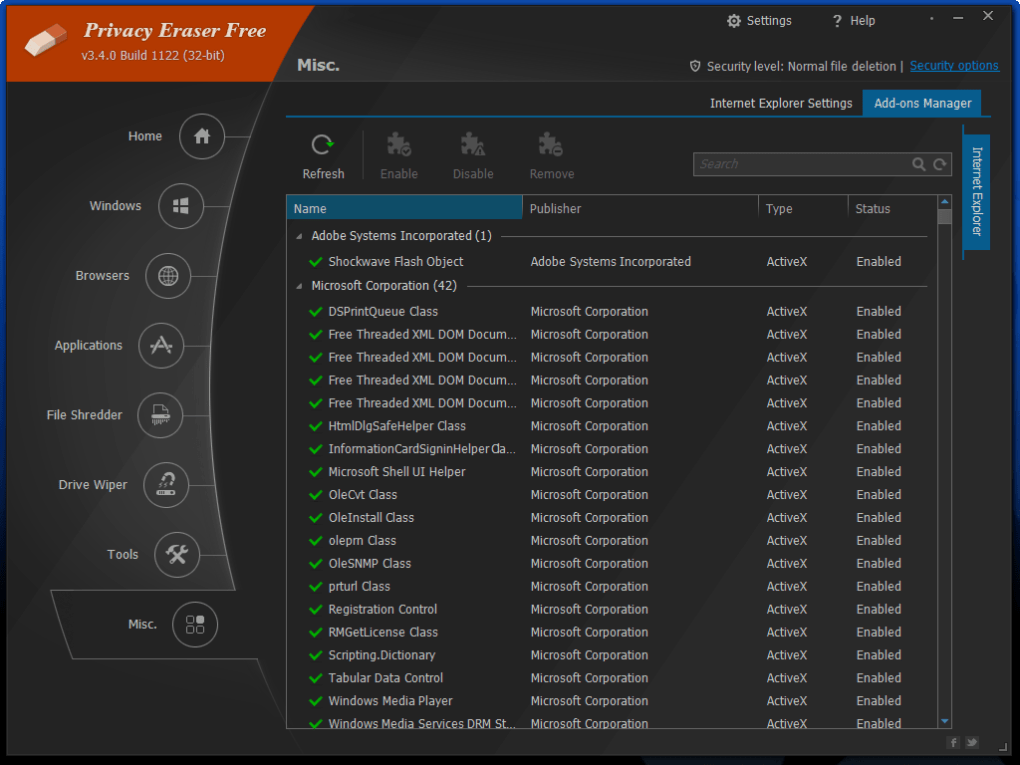Image resolution: width=1020 pixels, height=765 pixels.
Task: Open the Drive Wiper icon
Action: (x=166, y=485)
